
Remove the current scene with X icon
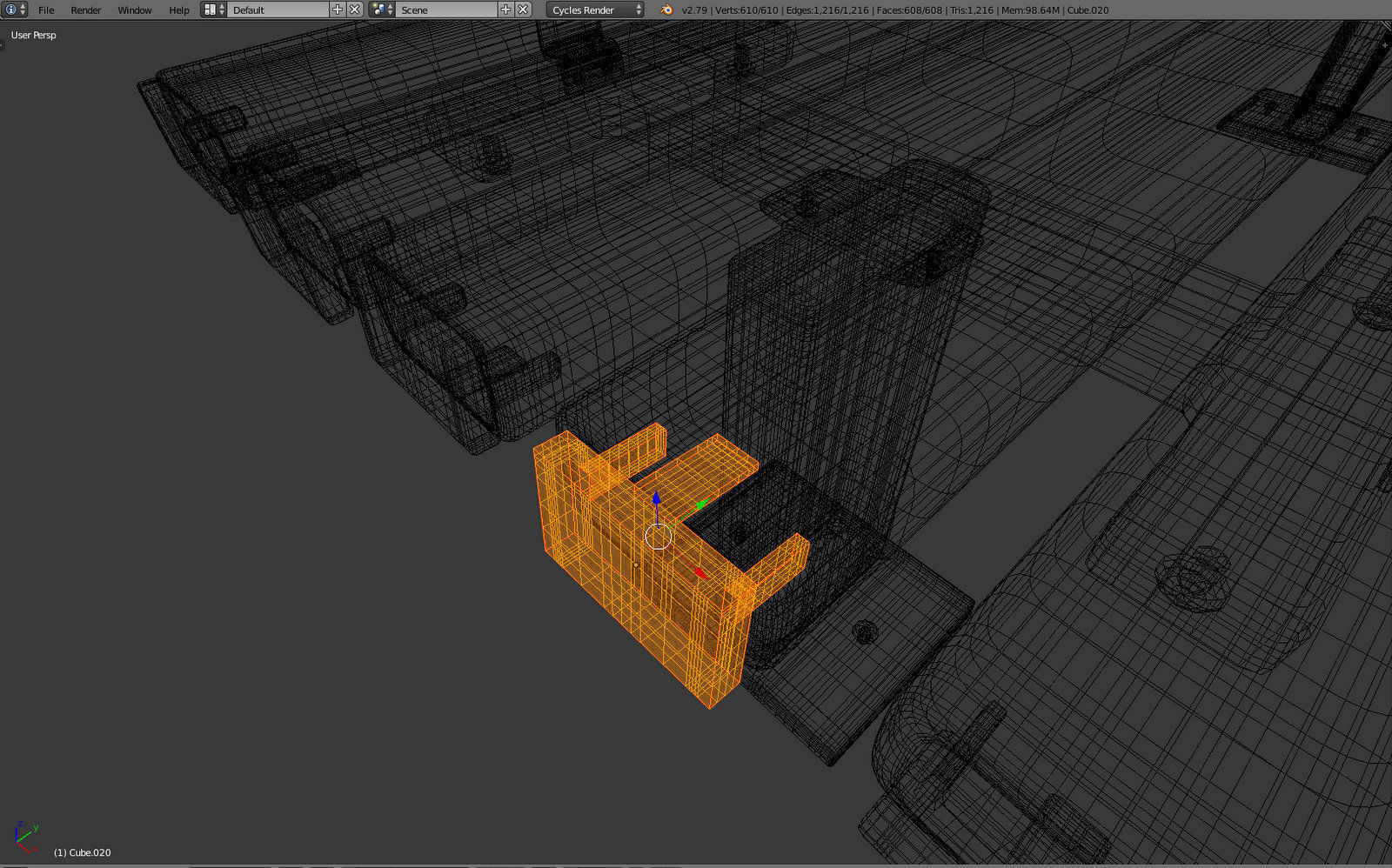(x=523, y=10)
